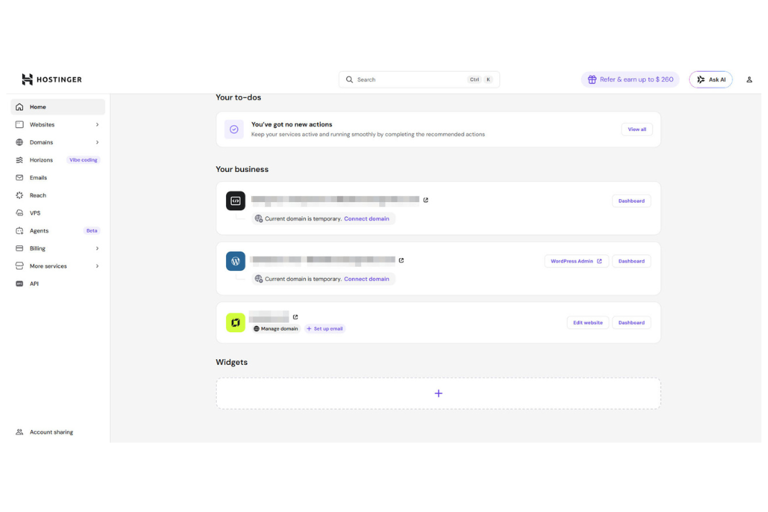This screenshot has height=512, width=768.
Task: Click the Account sharing people icon
Action: tap(20, 432)
